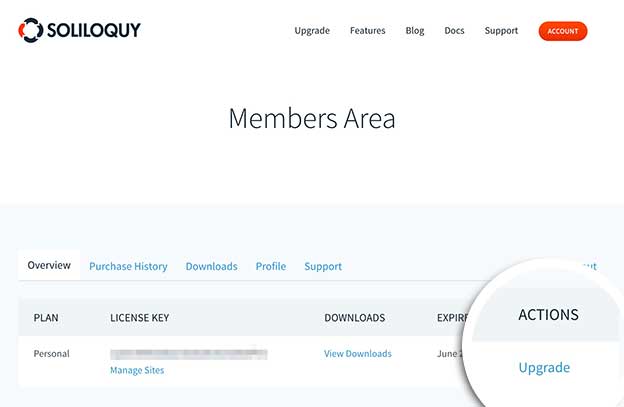Viewport: 624px width, 407px height.
Task: Select the Overview tab
Action: pos(49,265)
